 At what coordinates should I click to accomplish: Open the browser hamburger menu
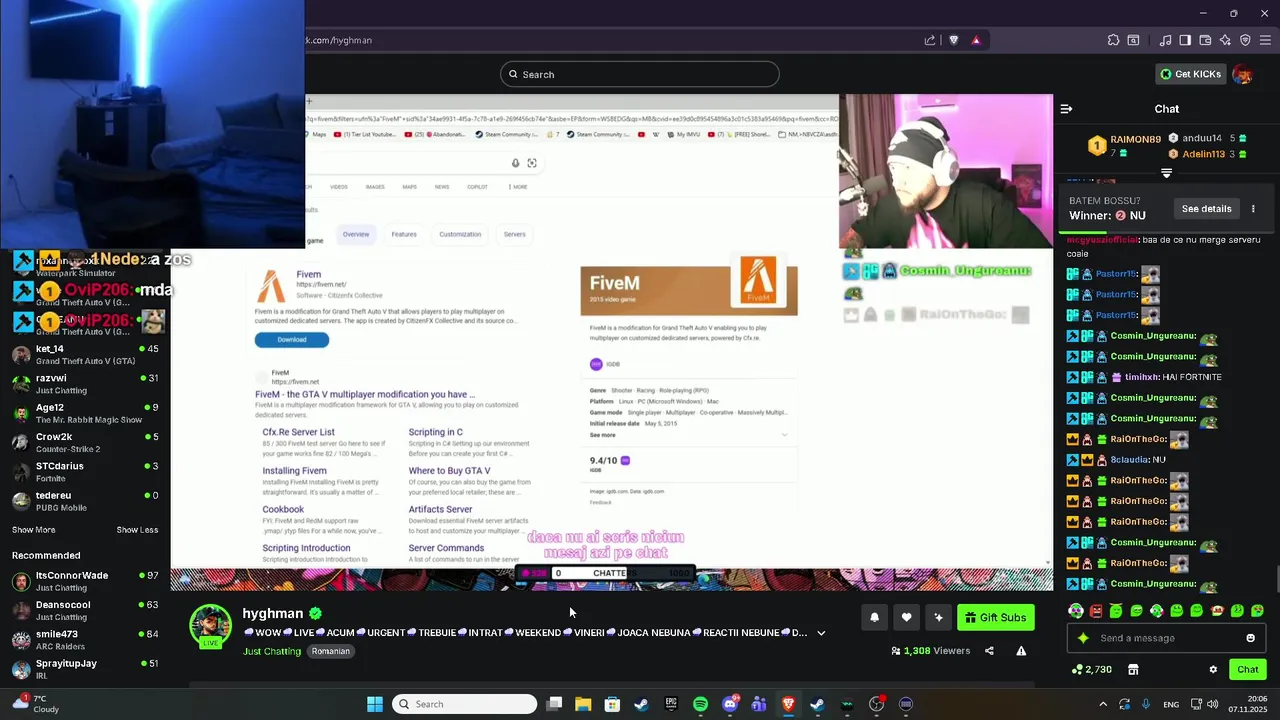pos(1265,40)
